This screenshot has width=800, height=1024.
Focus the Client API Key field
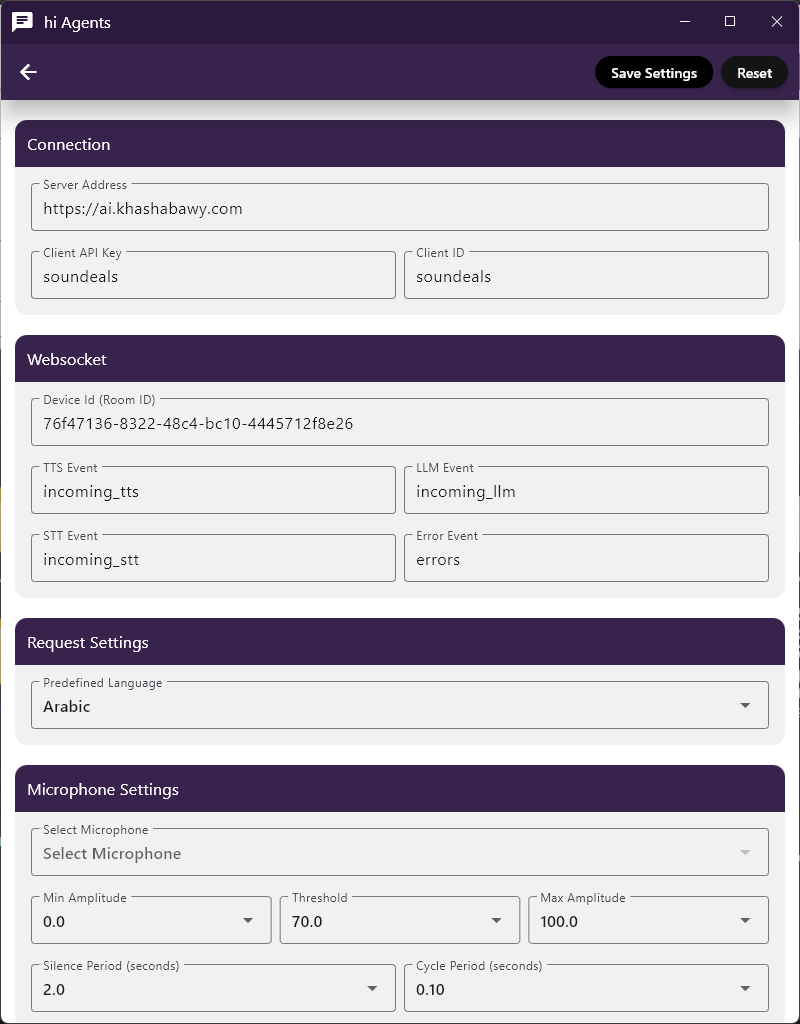(x=213, y=276)
